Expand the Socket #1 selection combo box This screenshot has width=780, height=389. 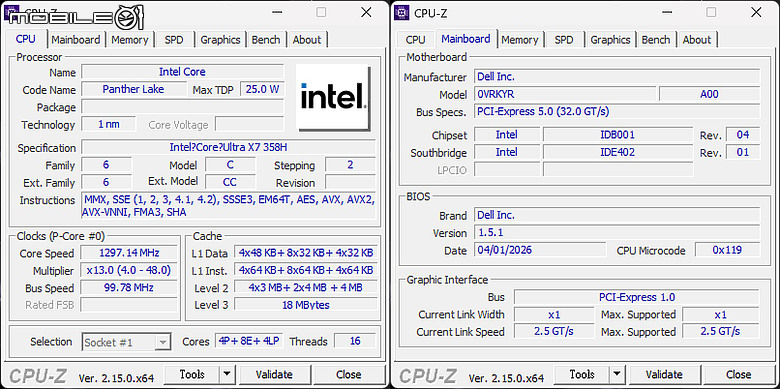126,342
